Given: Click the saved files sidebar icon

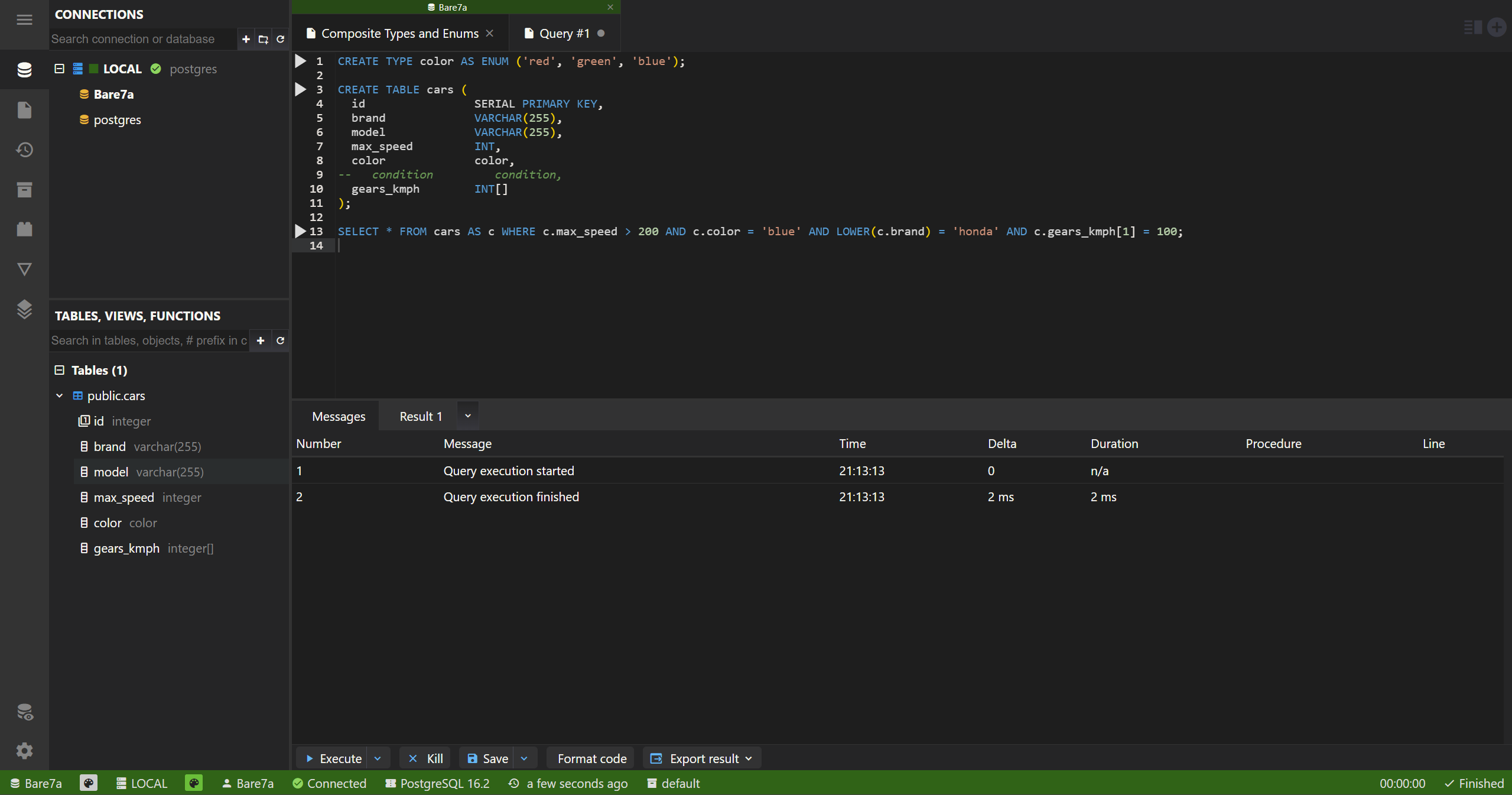Looking at the screenshot, I should (24, 111).
